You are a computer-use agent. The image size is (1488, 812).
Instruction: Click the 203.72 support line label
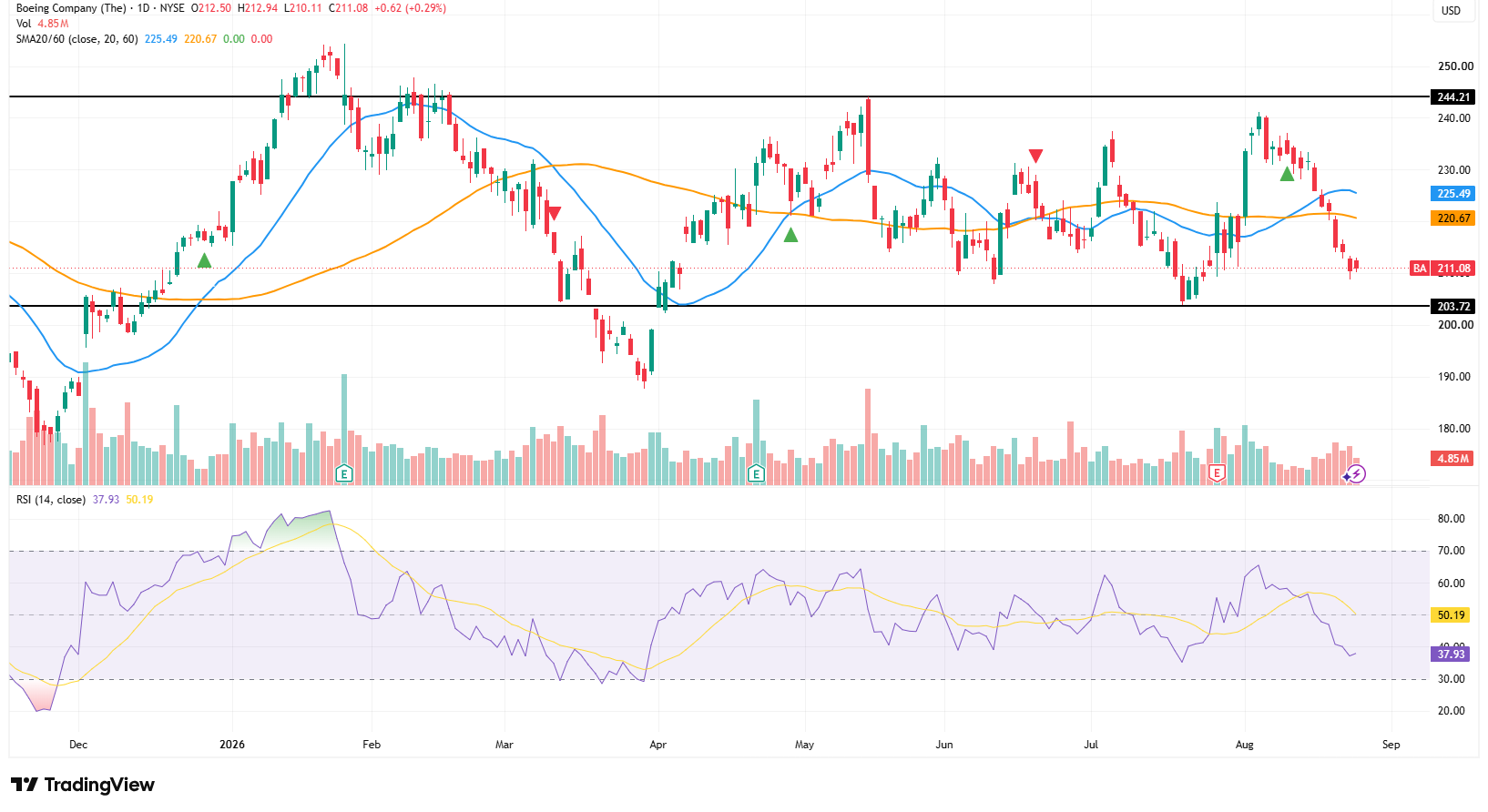pos(1453,307)
